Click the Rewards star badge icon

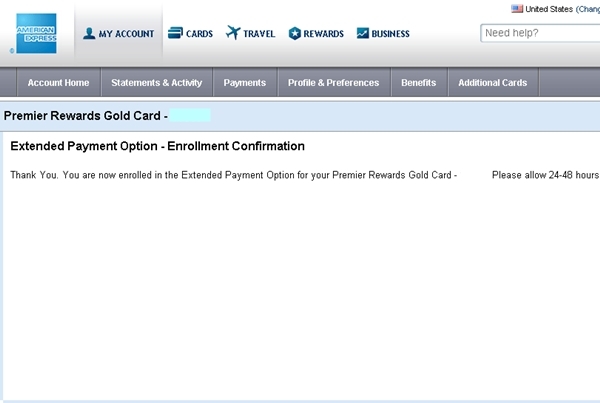(x=295, y=33)
